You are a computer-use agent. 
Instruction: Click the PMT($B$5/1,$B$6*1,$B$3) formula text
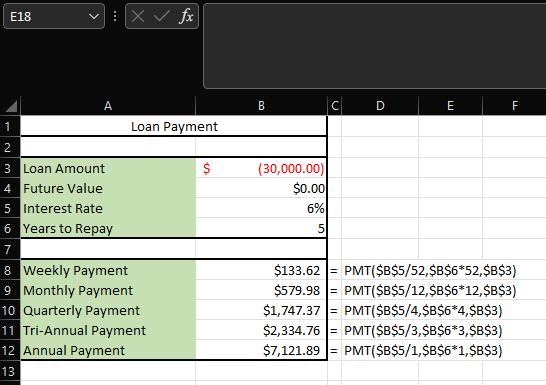(x=423, y=351)
